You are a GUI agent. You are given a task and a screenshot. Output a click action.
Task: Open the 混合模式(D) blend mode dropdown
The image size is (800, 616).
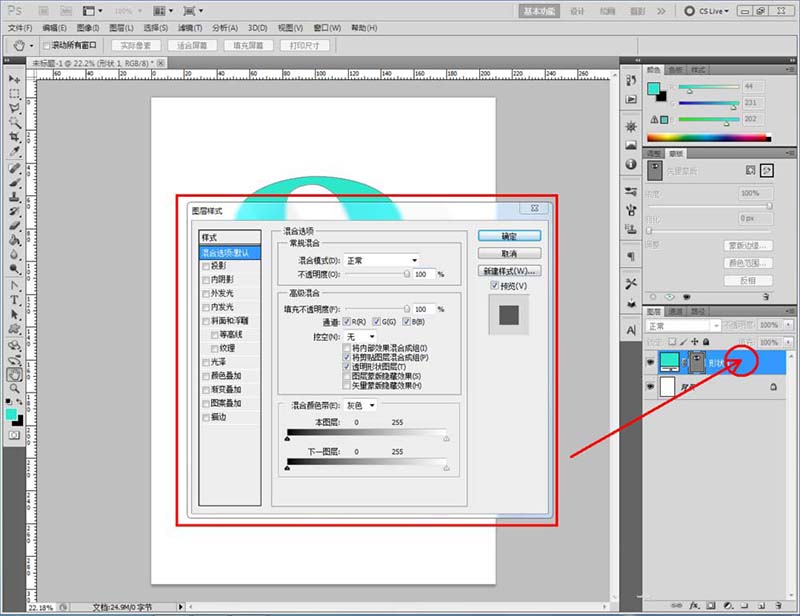382,260
